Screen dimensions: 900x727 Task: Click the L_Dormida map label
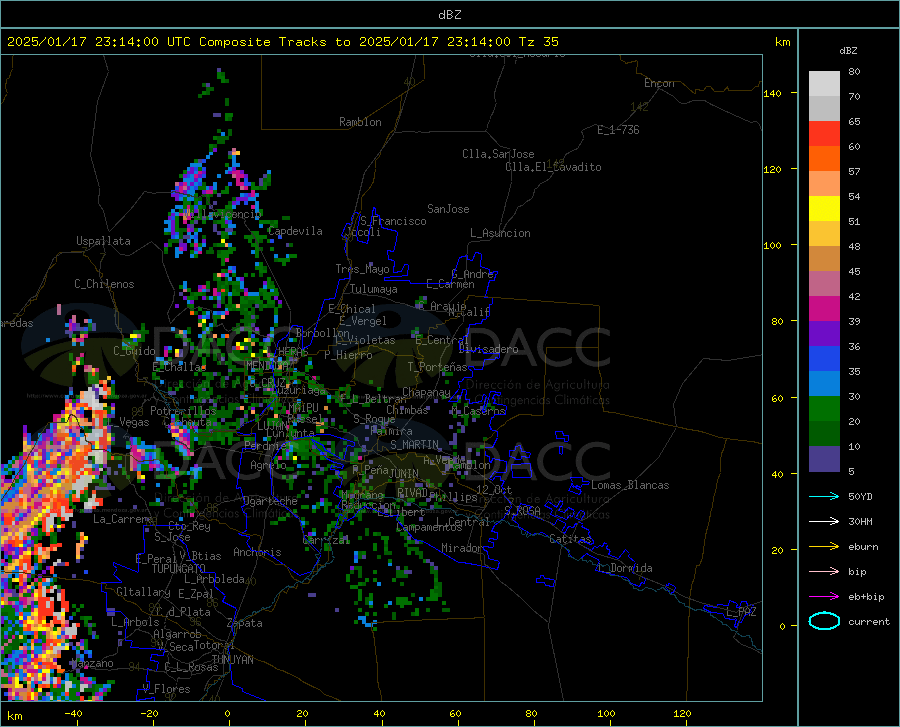[624, 568]
